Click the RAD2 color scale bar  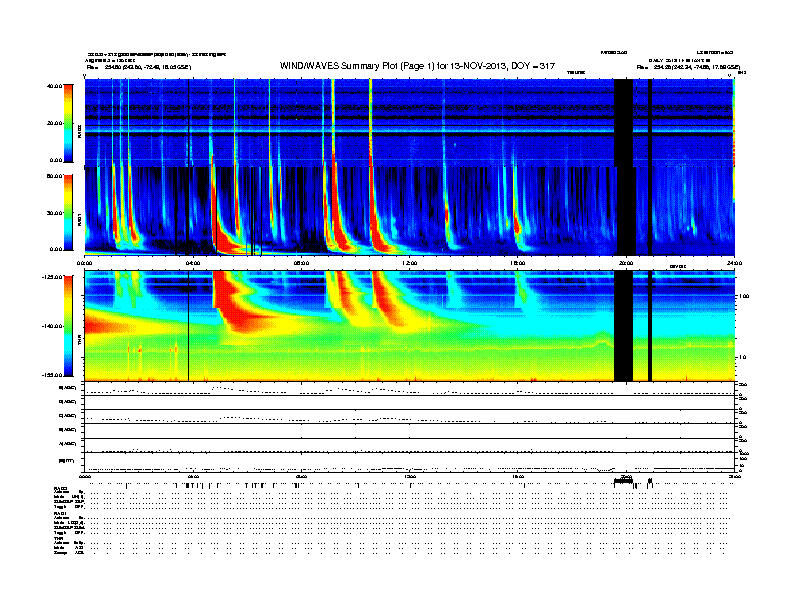(x=68, y=123)
